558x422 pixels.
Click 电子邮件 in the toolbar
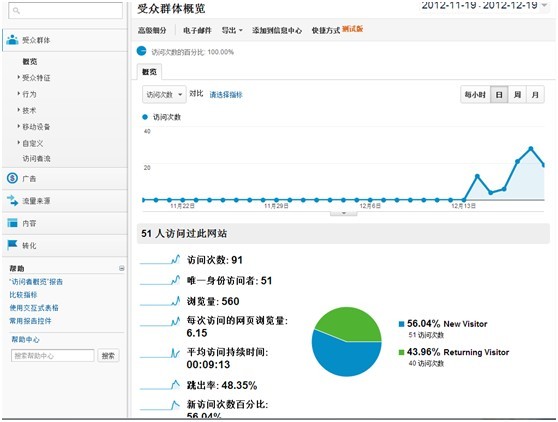[198, 31]
